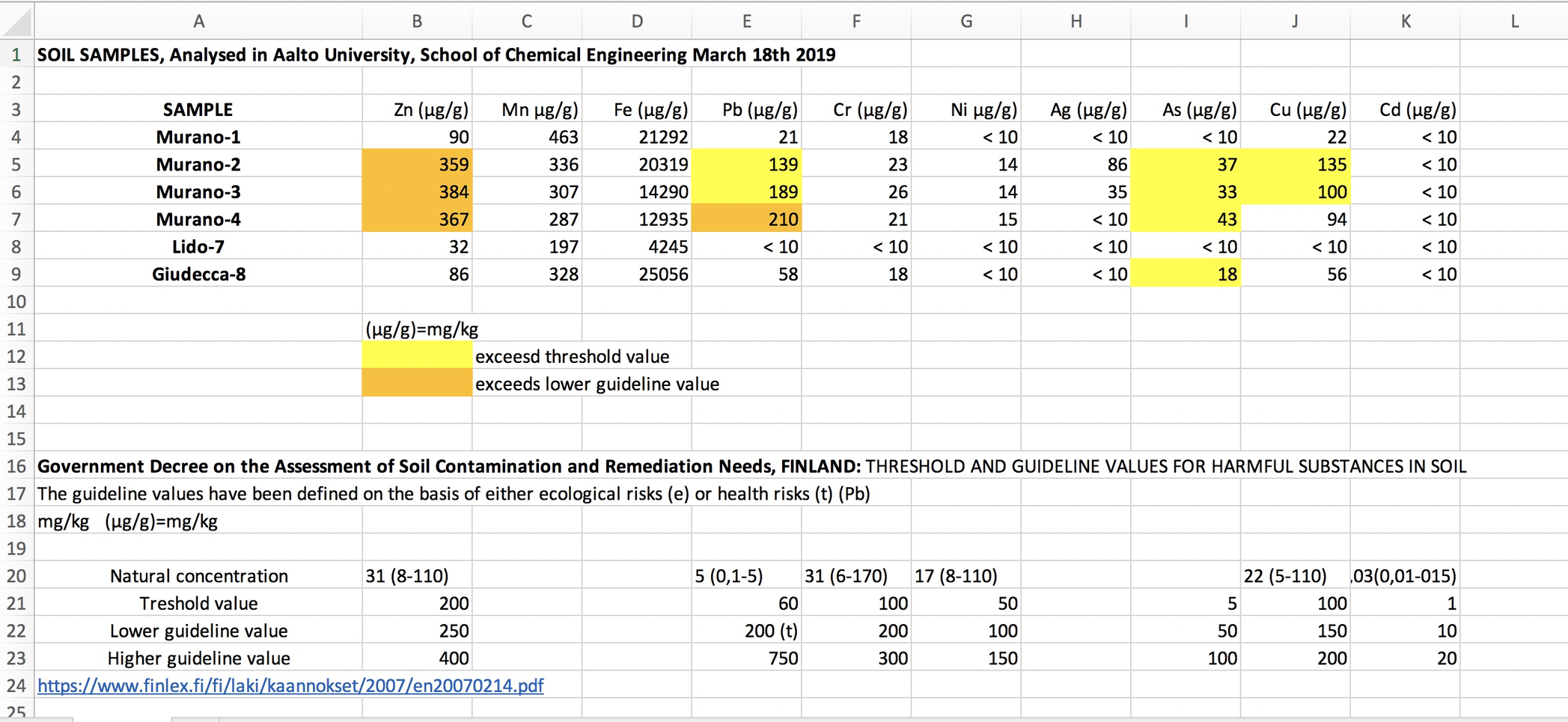
Task: Select Murano-2 copper value 135
Action: [1296, 165]
